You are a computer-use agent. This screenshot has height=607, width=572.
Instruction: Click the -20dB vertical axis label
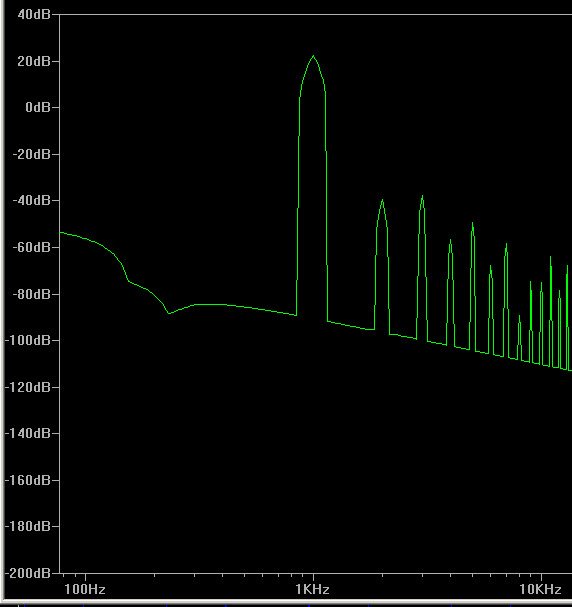[32, 154]
